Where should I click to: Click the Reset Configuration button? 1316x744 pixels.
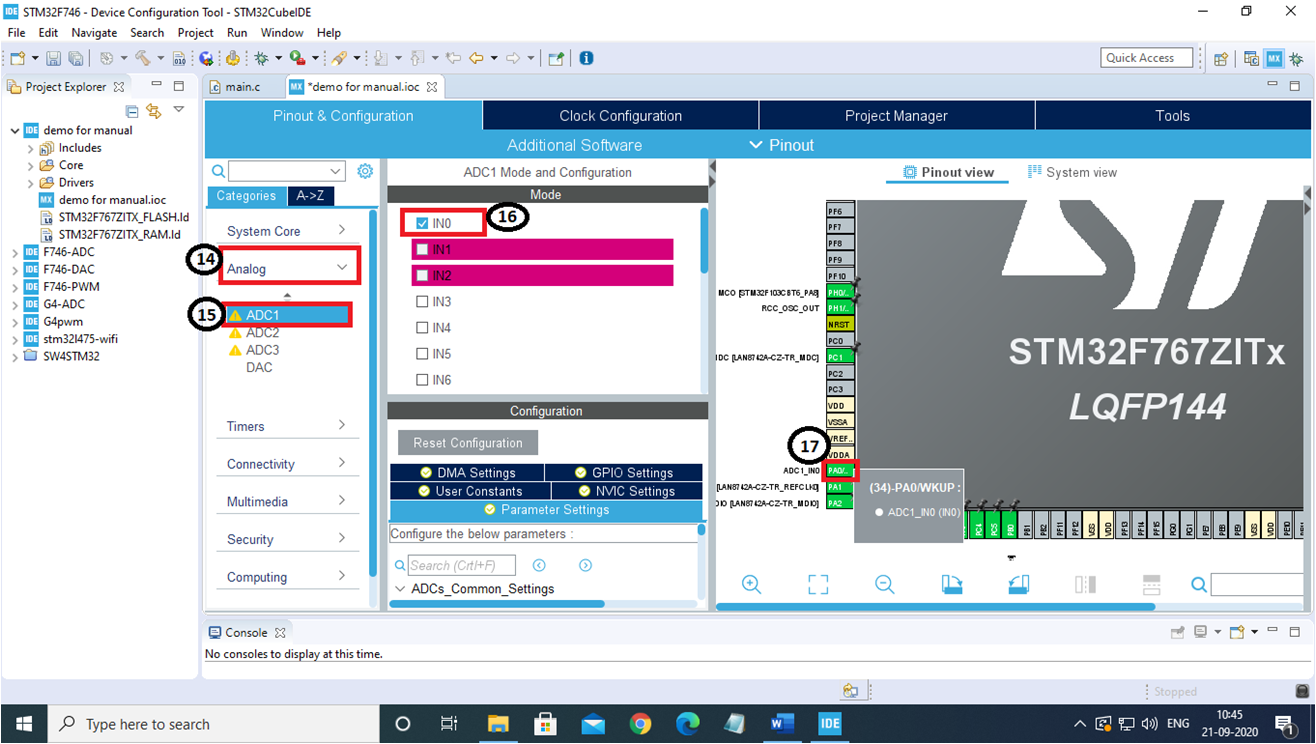tap(467, 442)
